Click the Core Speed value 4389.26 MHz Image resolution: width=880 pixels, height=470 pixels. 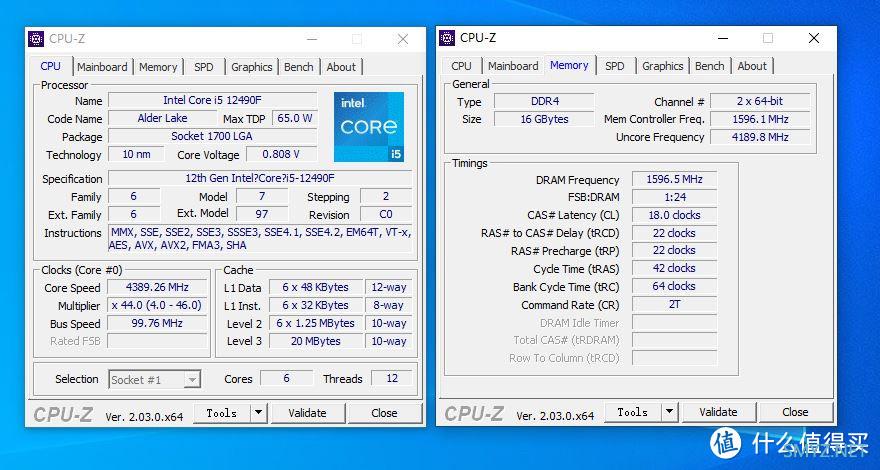click(157, 288)
